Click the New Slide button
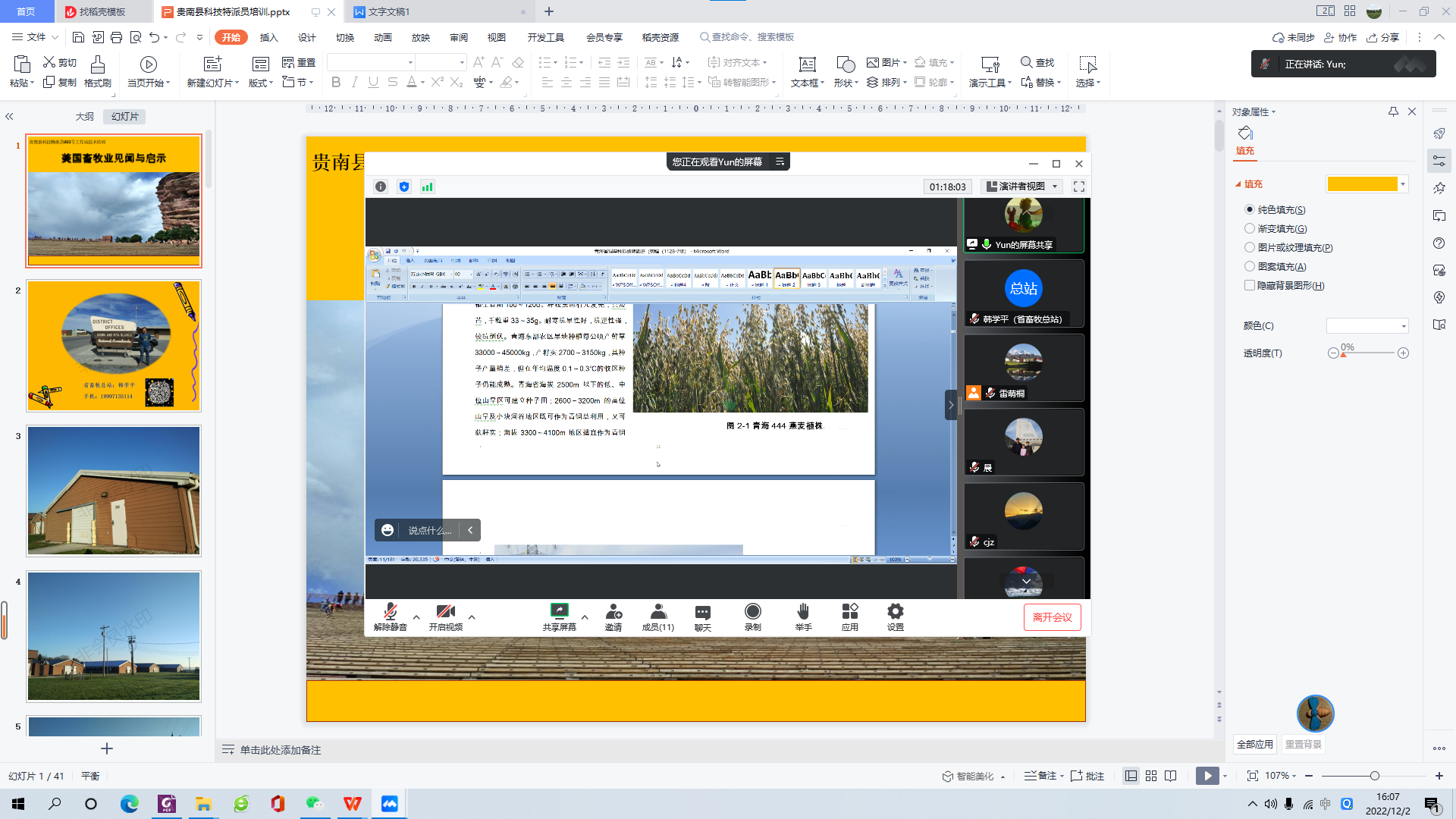 [x=213, y=71]
